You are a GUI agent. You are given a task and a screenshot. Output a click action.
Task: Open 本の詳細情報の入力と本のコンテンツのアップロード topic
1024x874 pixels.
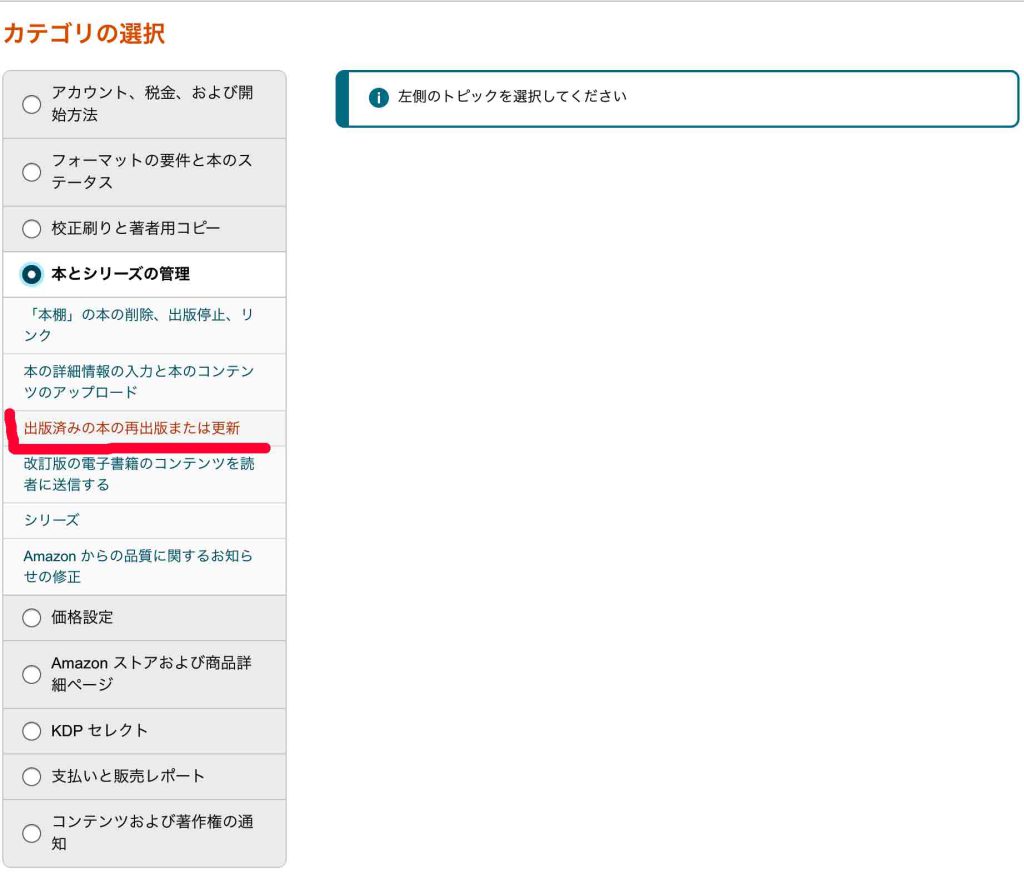pyautogui.click(x=138, y=381)
